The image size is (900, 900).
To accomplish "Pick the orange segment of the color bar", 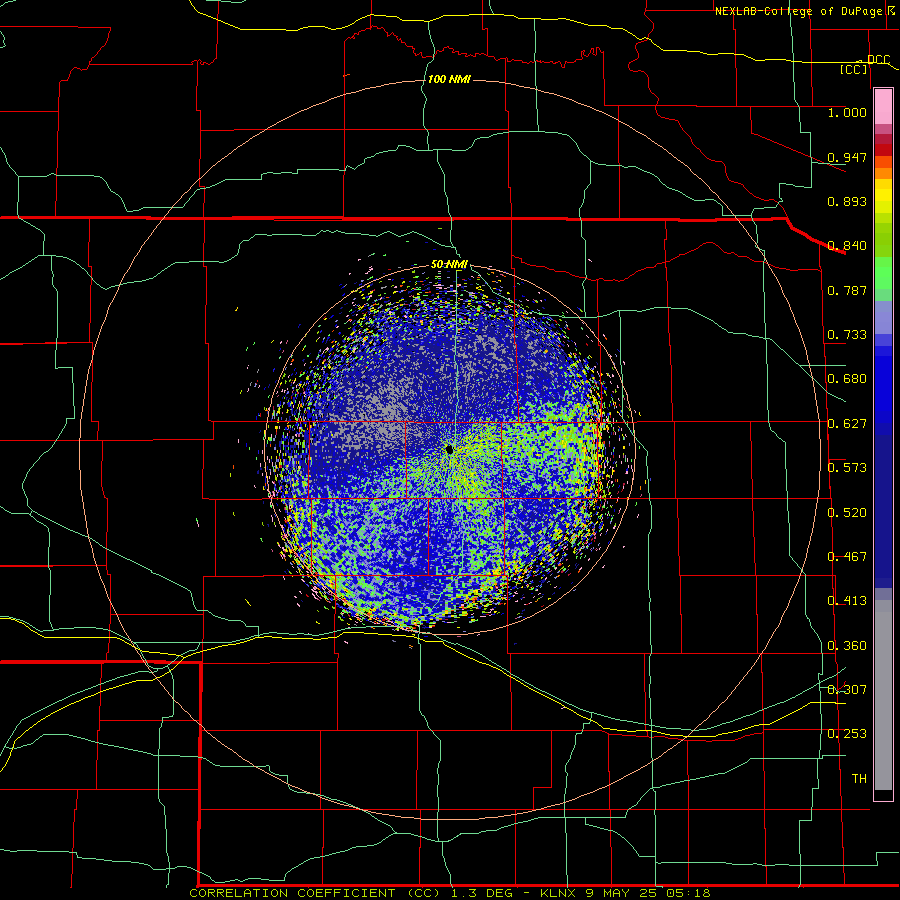I will click(883, 173).
